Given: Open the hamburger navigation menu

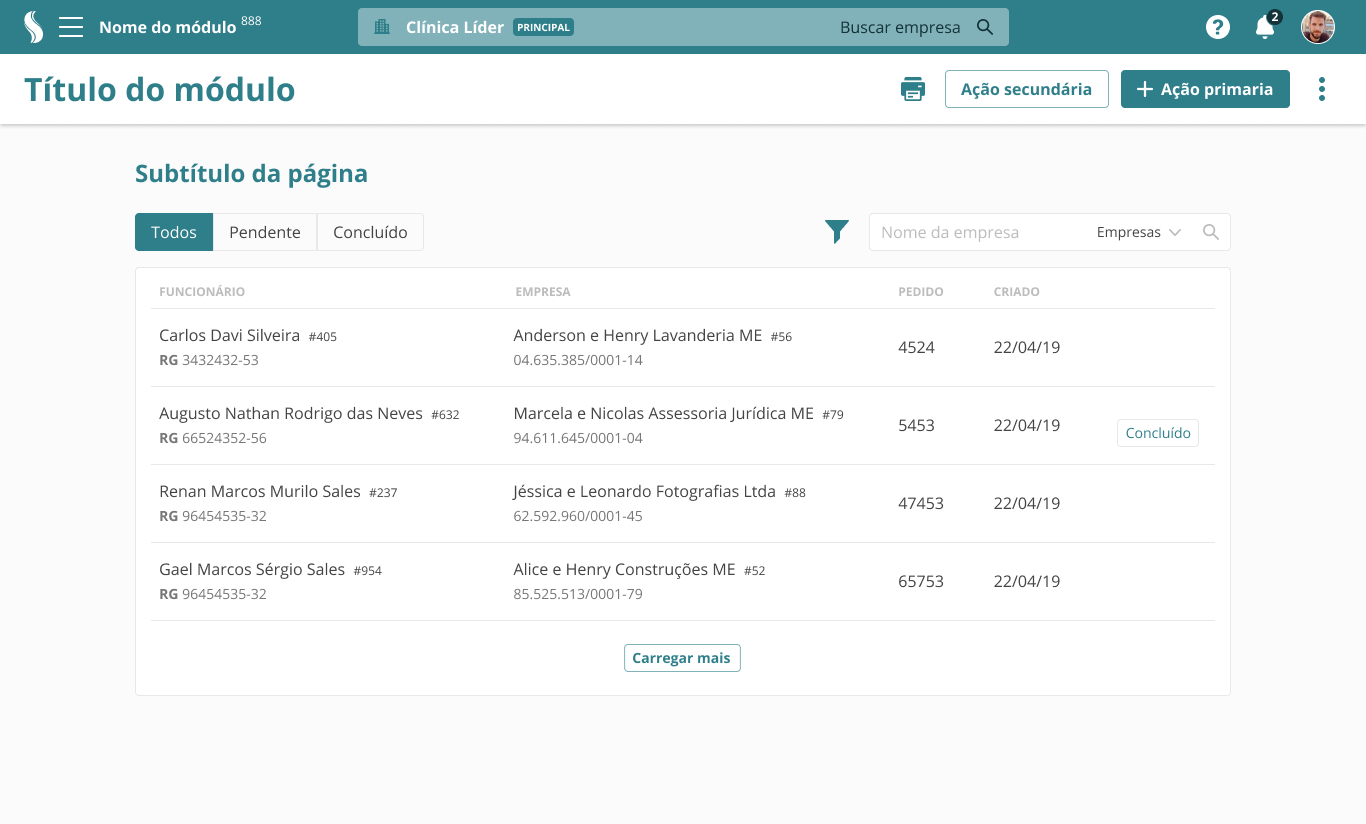Looking at the screenshot, I should pyautogui.click(x=71, y=27).
